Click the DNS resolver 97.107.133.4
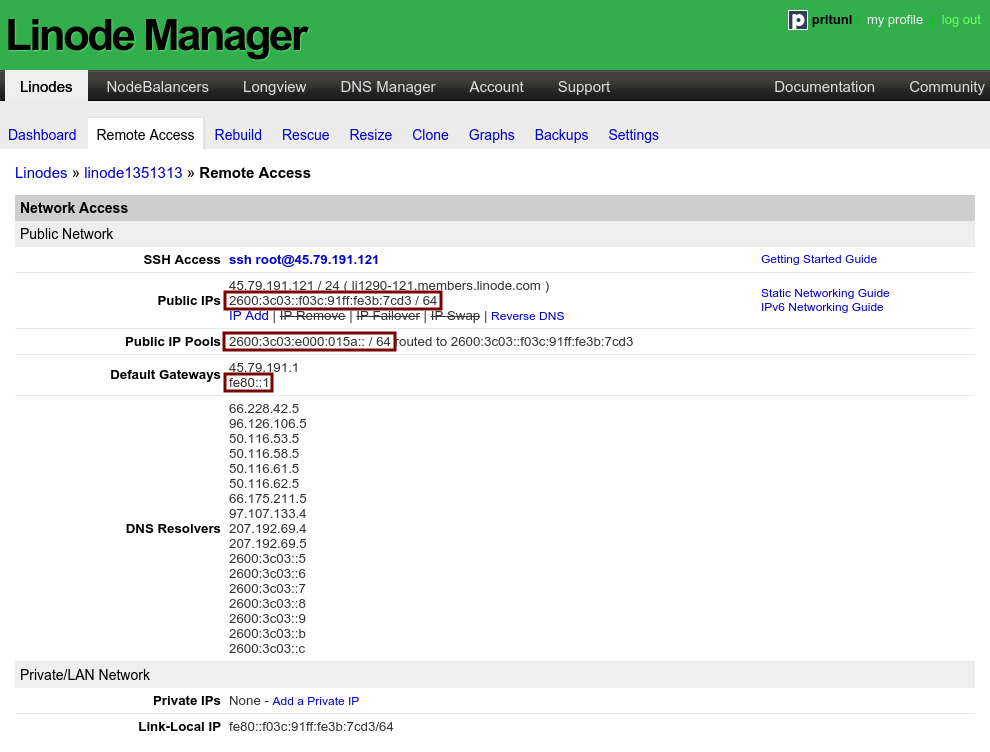This screenshot has height=752, width=990. (x=268, y=514)
